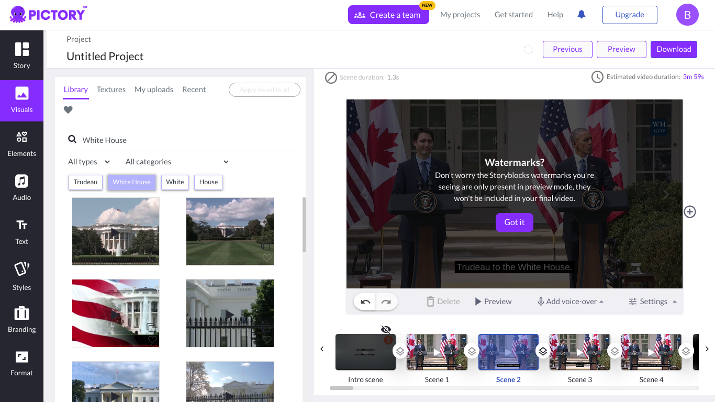
Task: Select the House keyword chip
Action: (x=208, y=182)
